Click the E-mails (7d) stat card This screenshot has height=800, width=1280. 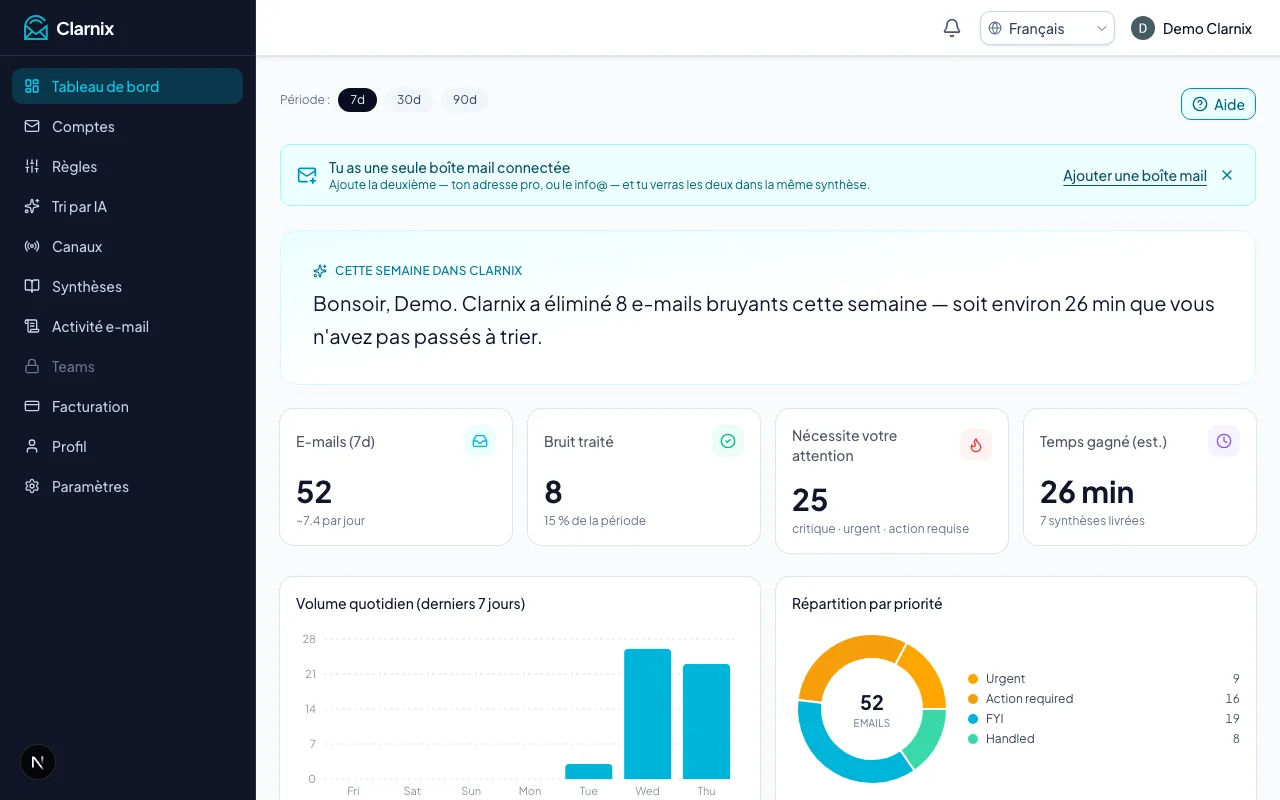(396, 477)
